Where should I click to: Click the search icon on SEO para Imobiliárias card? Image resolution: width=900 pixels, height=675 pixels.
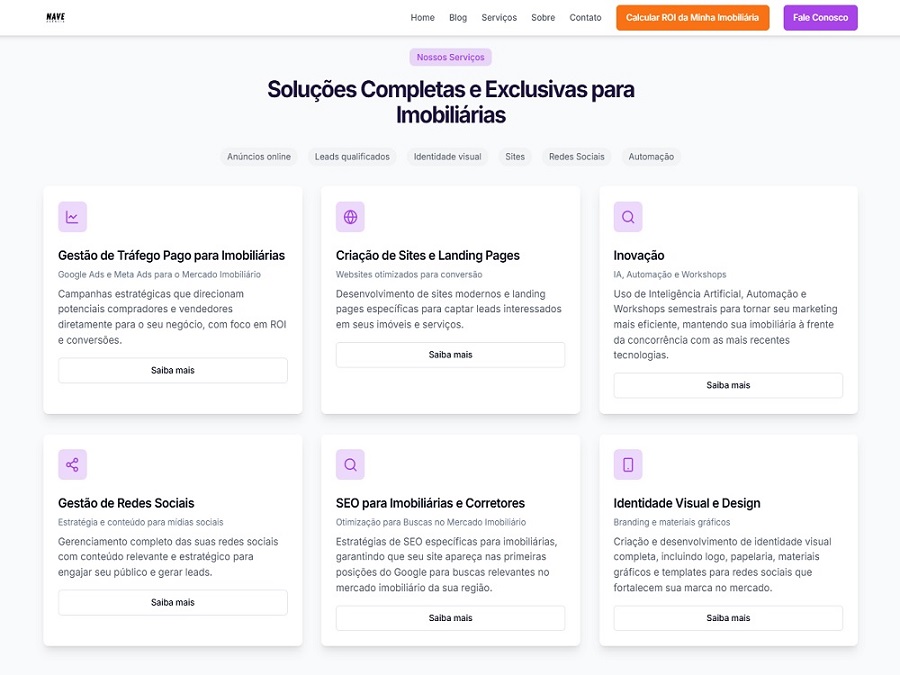click(x=350, y=465)
